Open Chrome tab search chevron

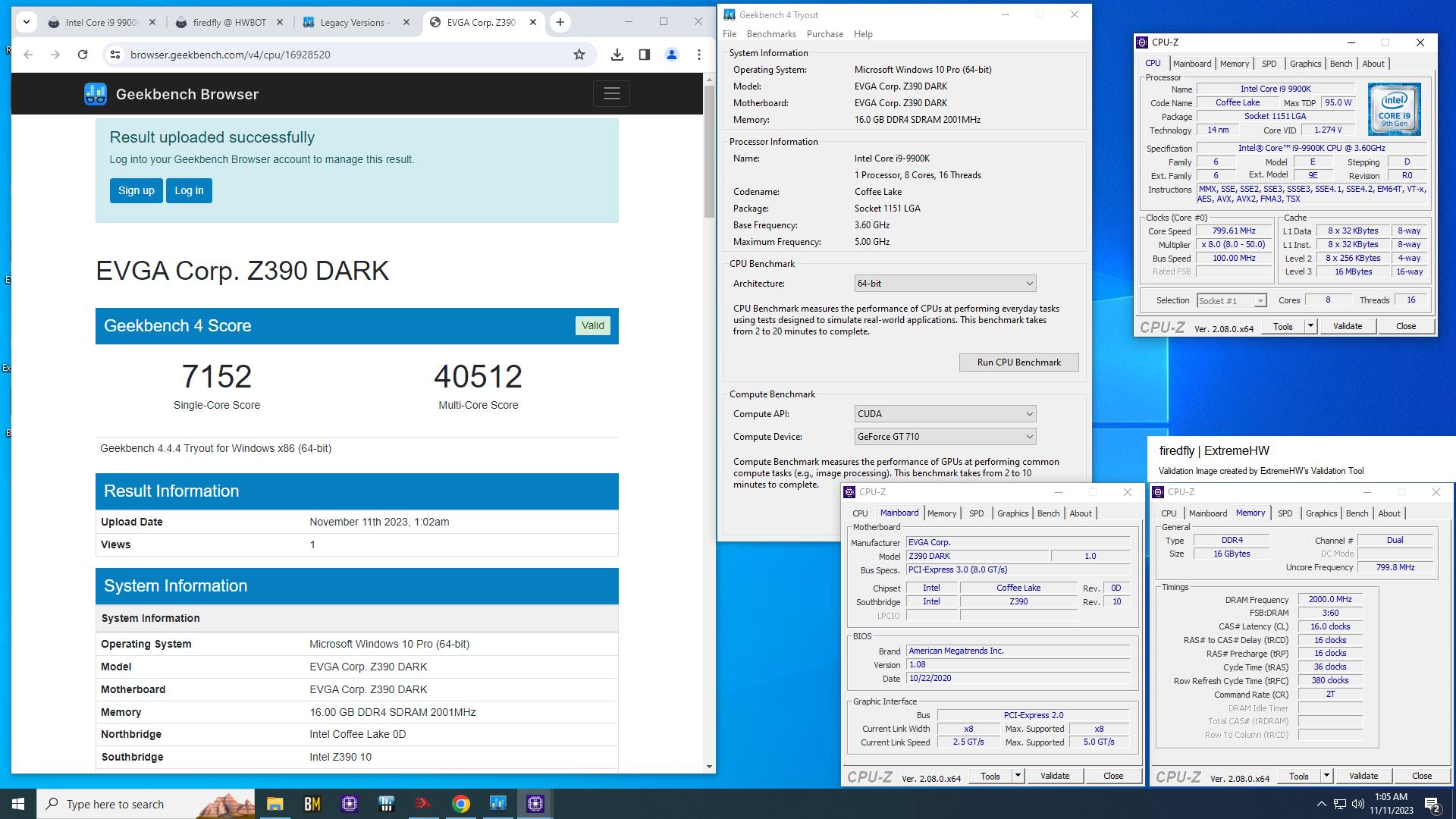pos(27,22)
